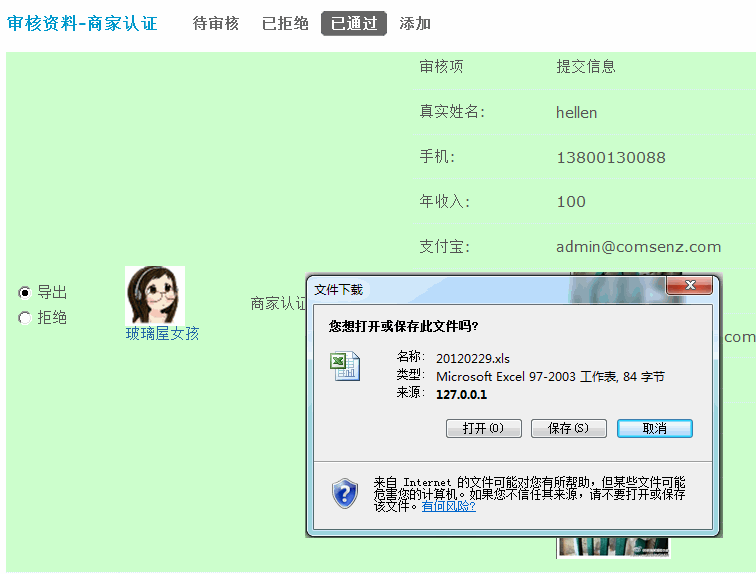Click the 真实姓名: label
The image size is (756, 574).
(x=452, y=111)
